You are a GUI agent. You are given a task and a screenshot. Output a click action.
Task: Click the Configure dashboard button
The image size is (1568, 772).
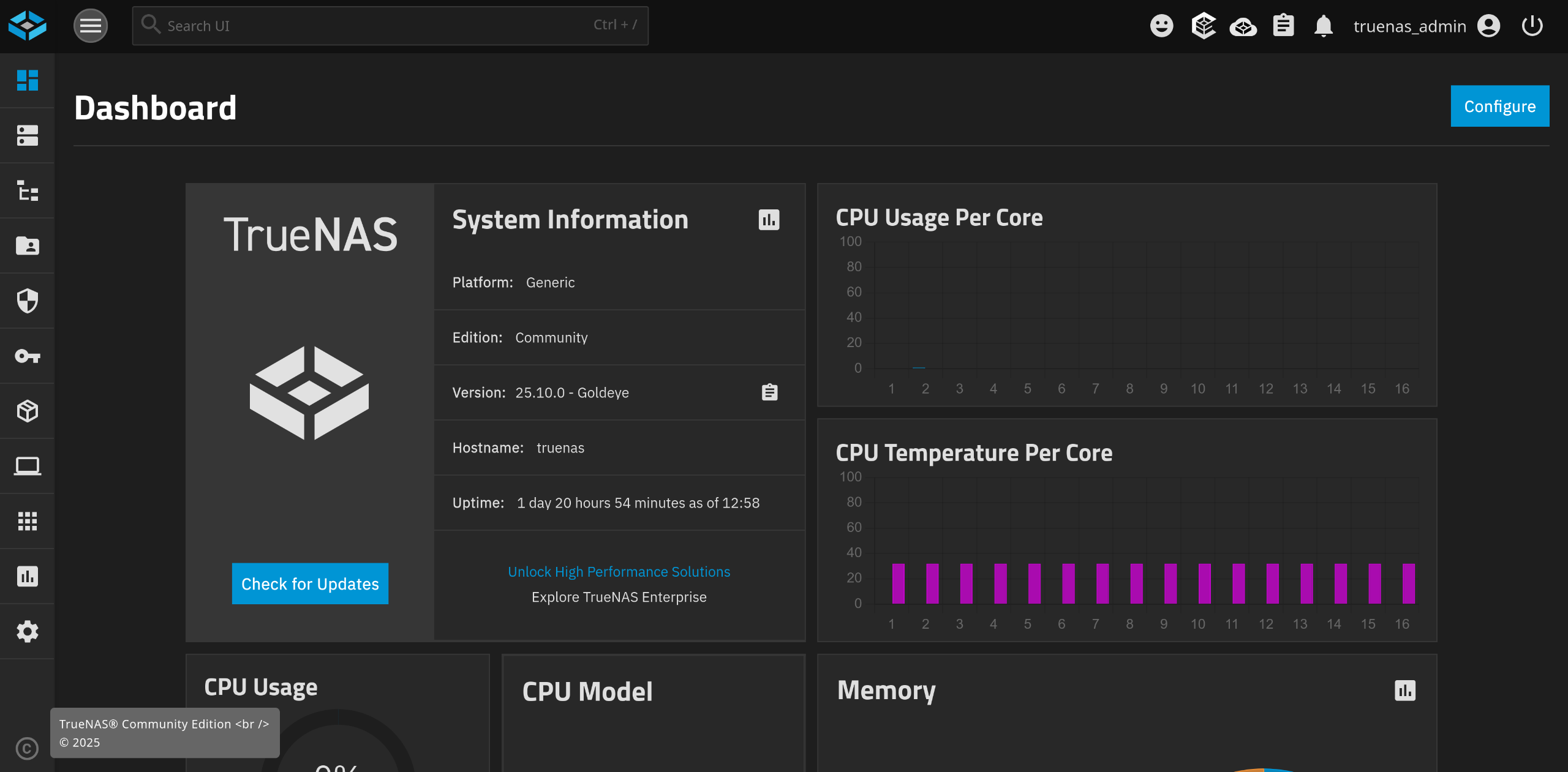(1499, 107)
